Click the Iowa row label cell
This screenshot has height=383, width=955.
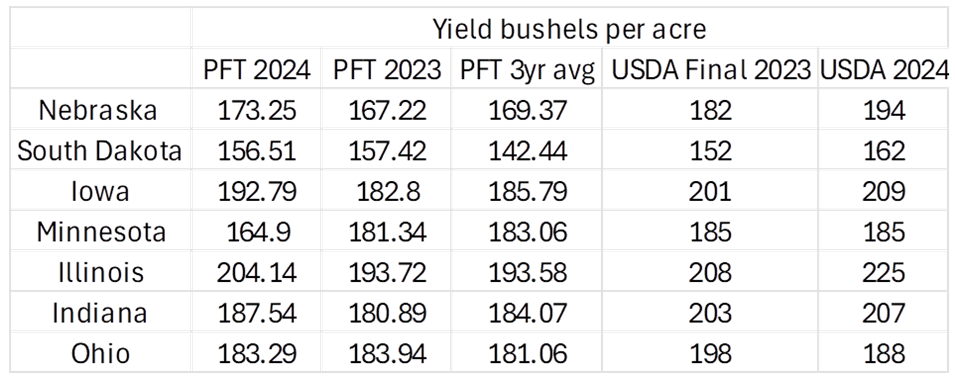coord(100,191)
